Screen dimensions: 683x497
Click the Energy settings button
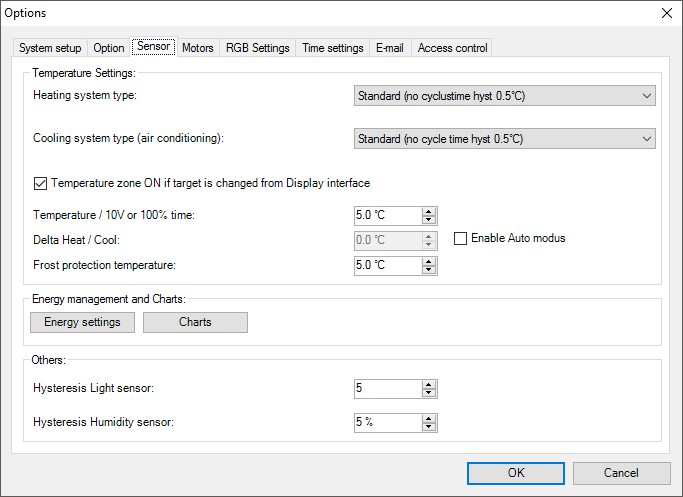pos(82,322)
